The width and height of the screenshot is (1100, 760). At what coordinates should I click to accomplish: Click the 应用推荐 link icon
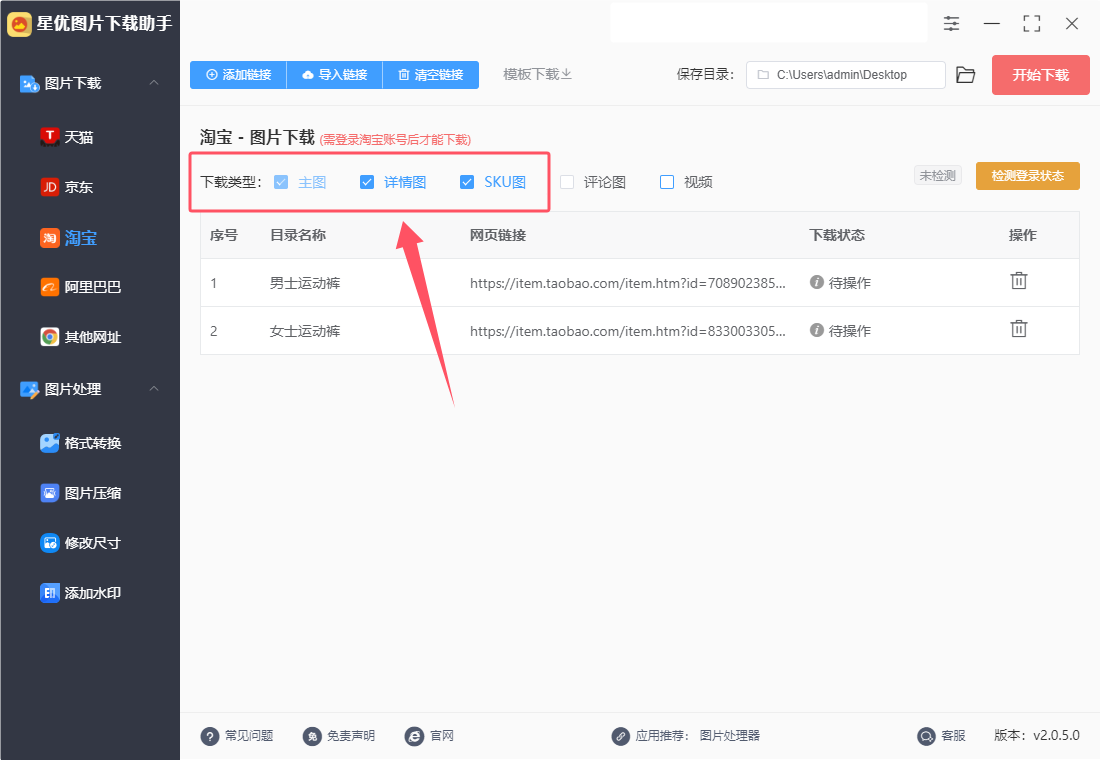coord(620,736)
